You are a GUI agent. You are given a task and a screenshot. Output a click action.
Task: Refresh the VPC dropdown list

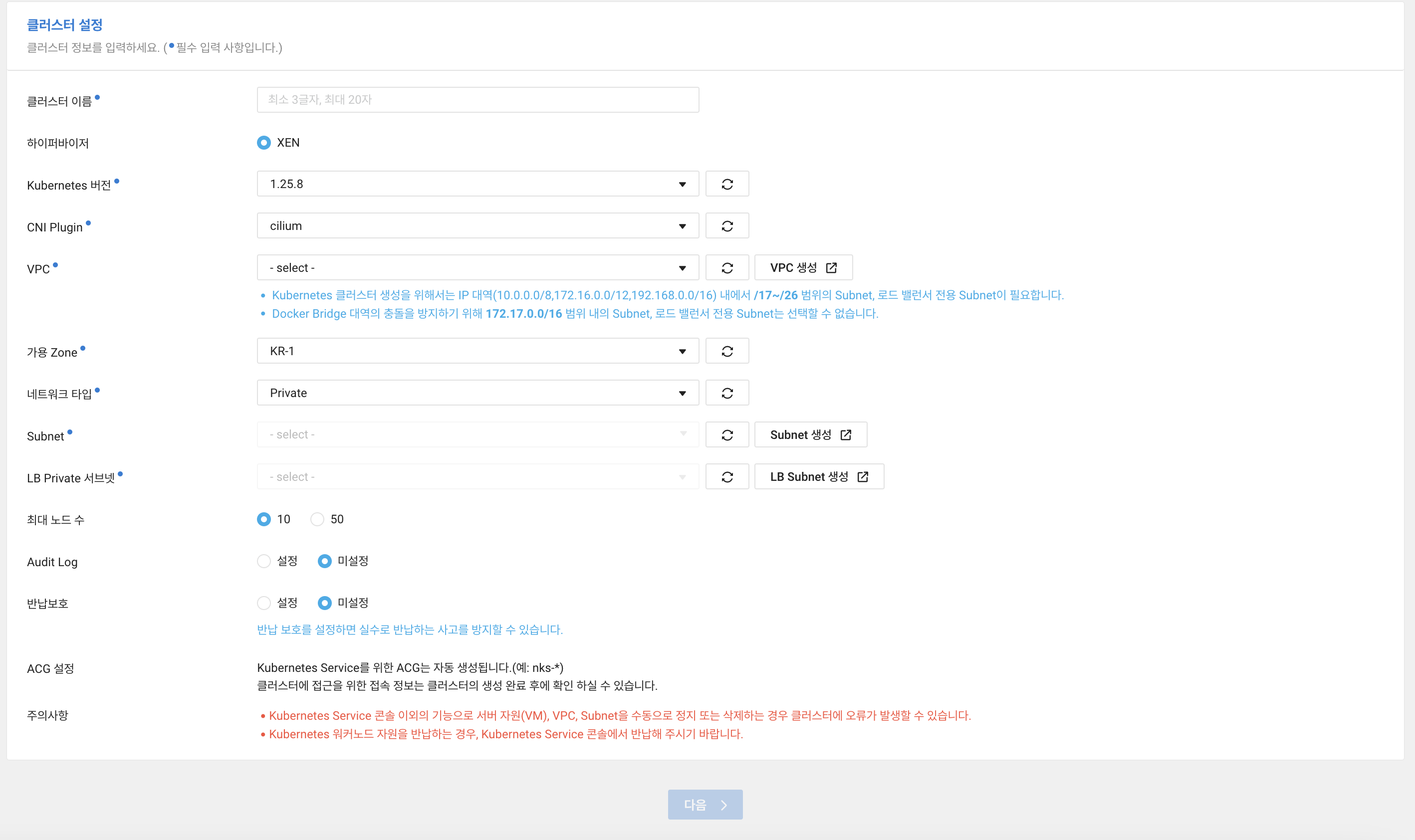coord(727,268)
